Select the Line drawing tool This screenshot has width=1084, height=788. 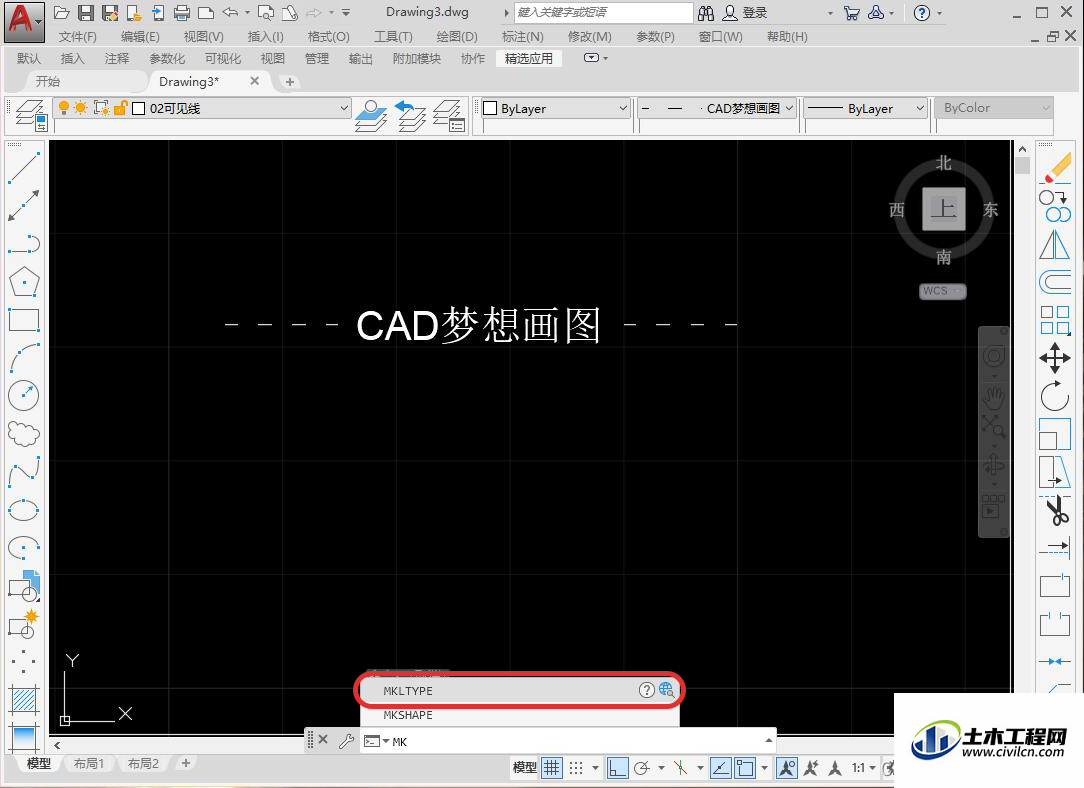(x=24, y=169)
